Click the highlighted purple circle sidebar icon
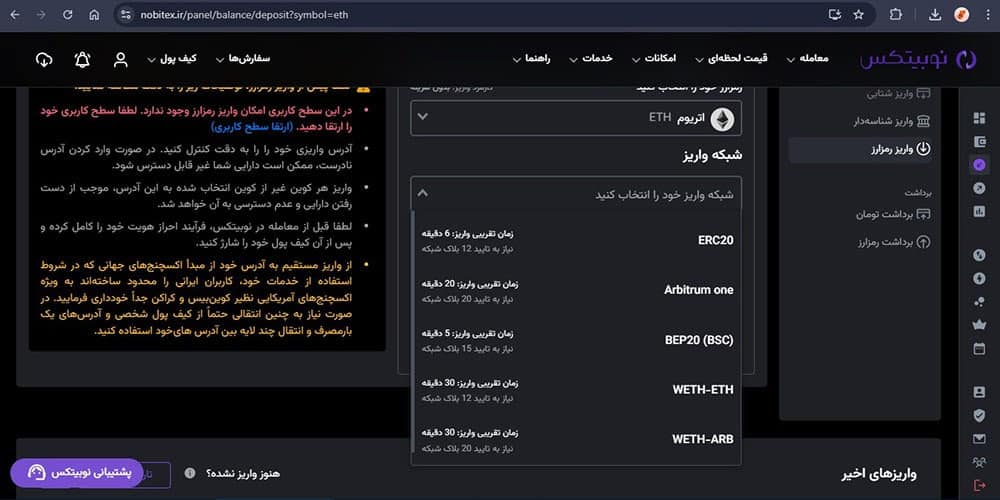1000x500 pixels. (979, 165)
